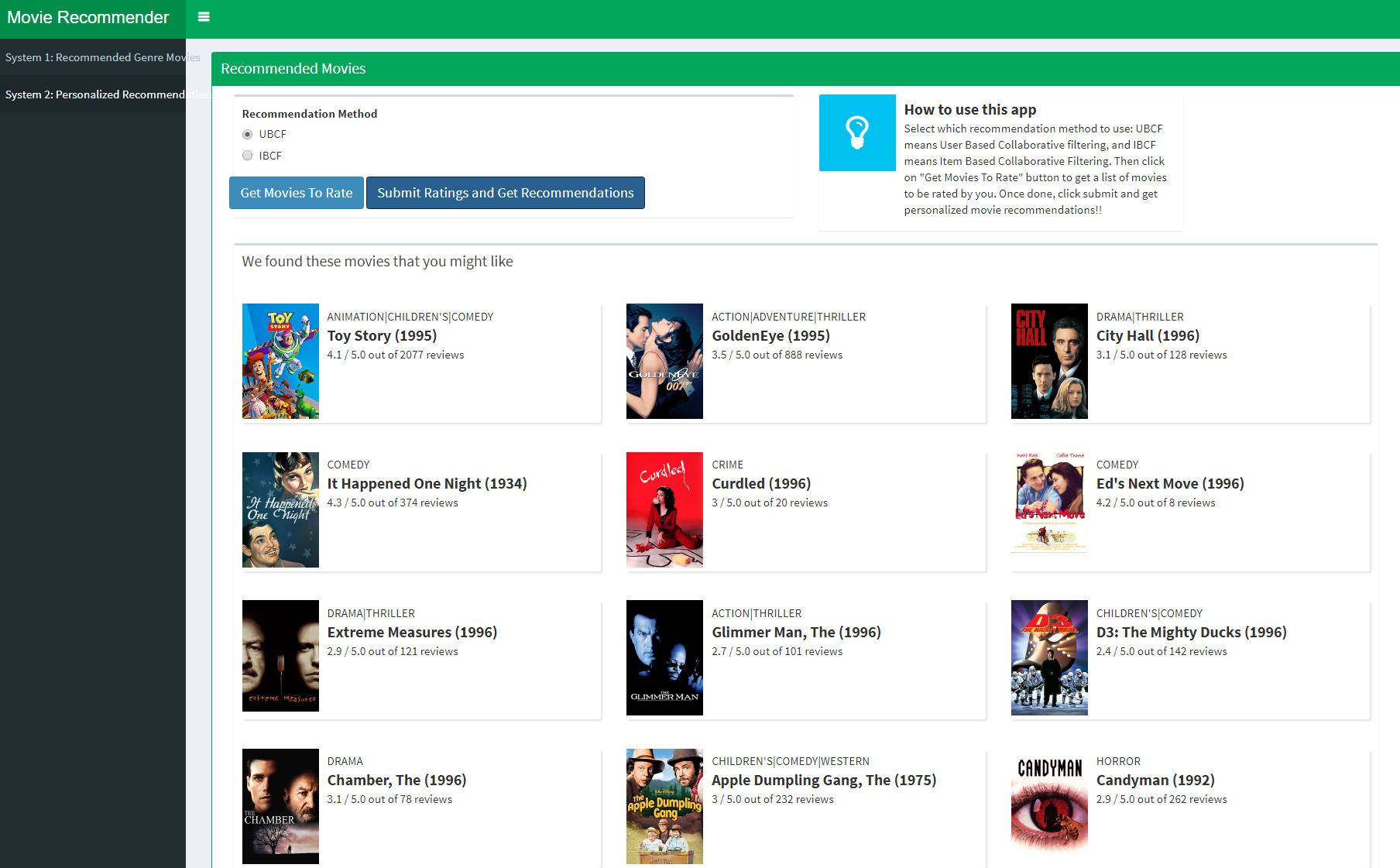Select the UBCF recommendation method
1400x868 pixels.
click(247, 134)
